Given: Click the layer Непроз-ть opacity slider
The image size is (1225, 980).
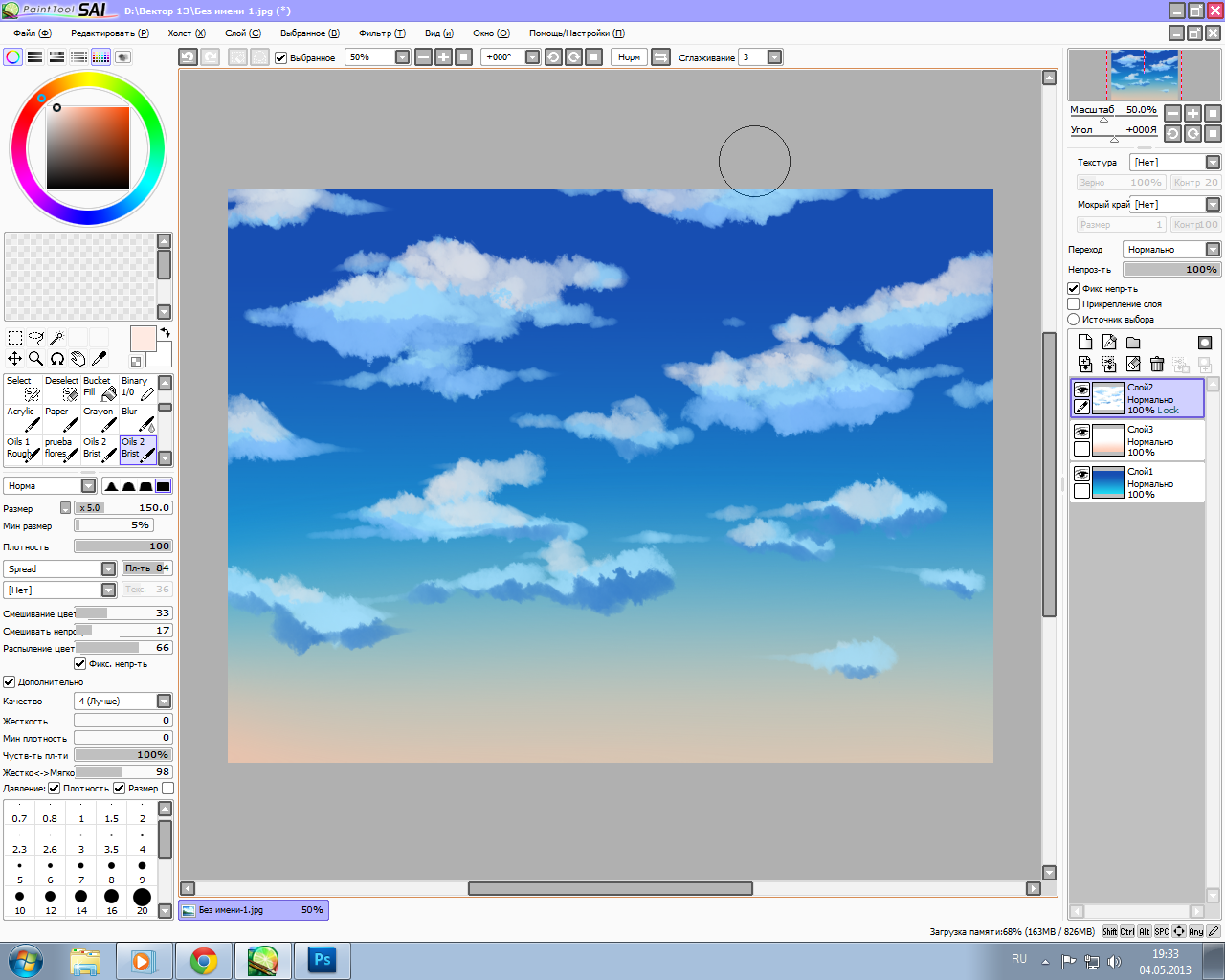Looking at the screenshot, I should point(1172,270).
